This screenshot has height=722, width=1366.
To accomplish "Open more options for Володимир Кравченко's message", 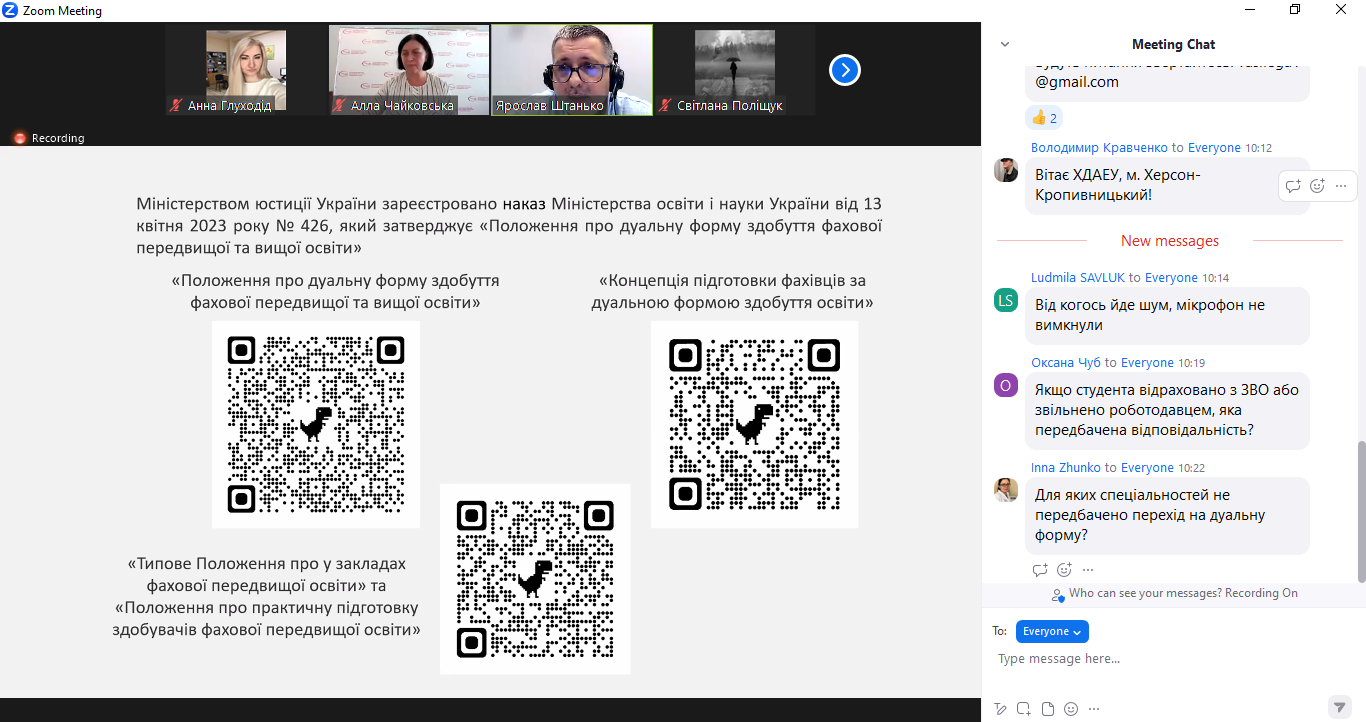I will (1341, 185).
